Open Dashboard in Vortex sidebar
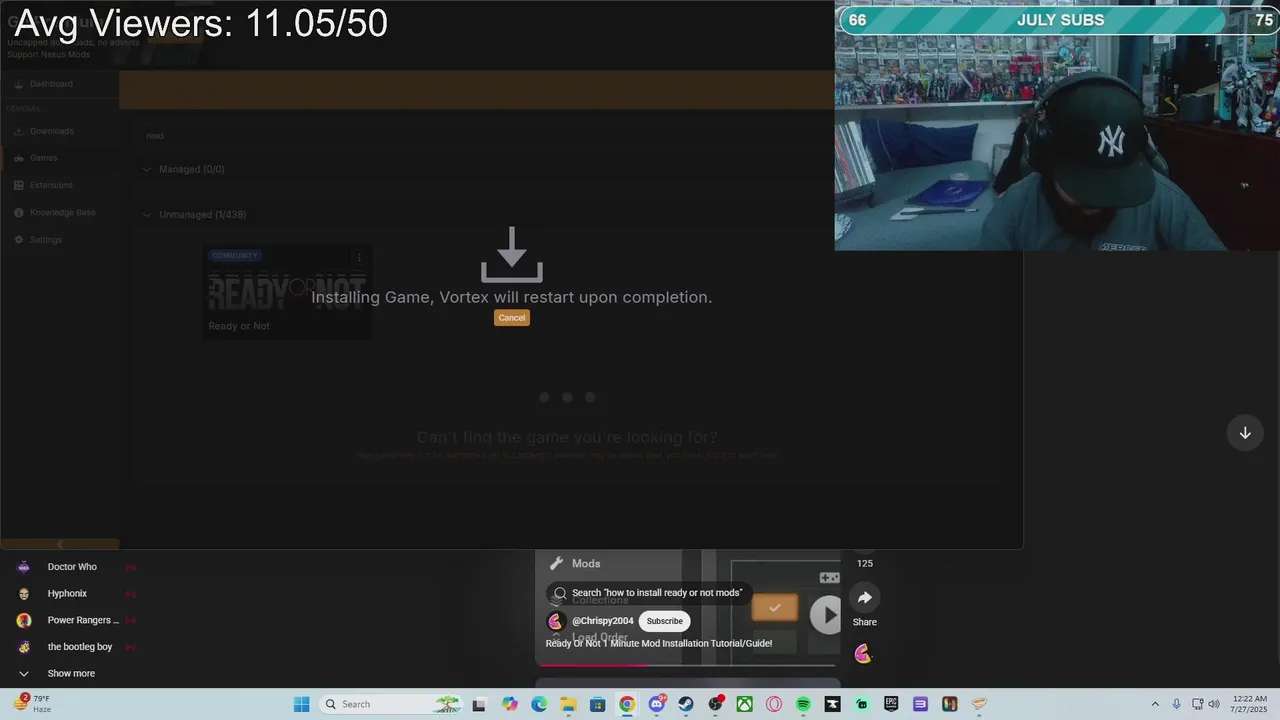Viewport: 1280px width, 720px height. point(51,84)
